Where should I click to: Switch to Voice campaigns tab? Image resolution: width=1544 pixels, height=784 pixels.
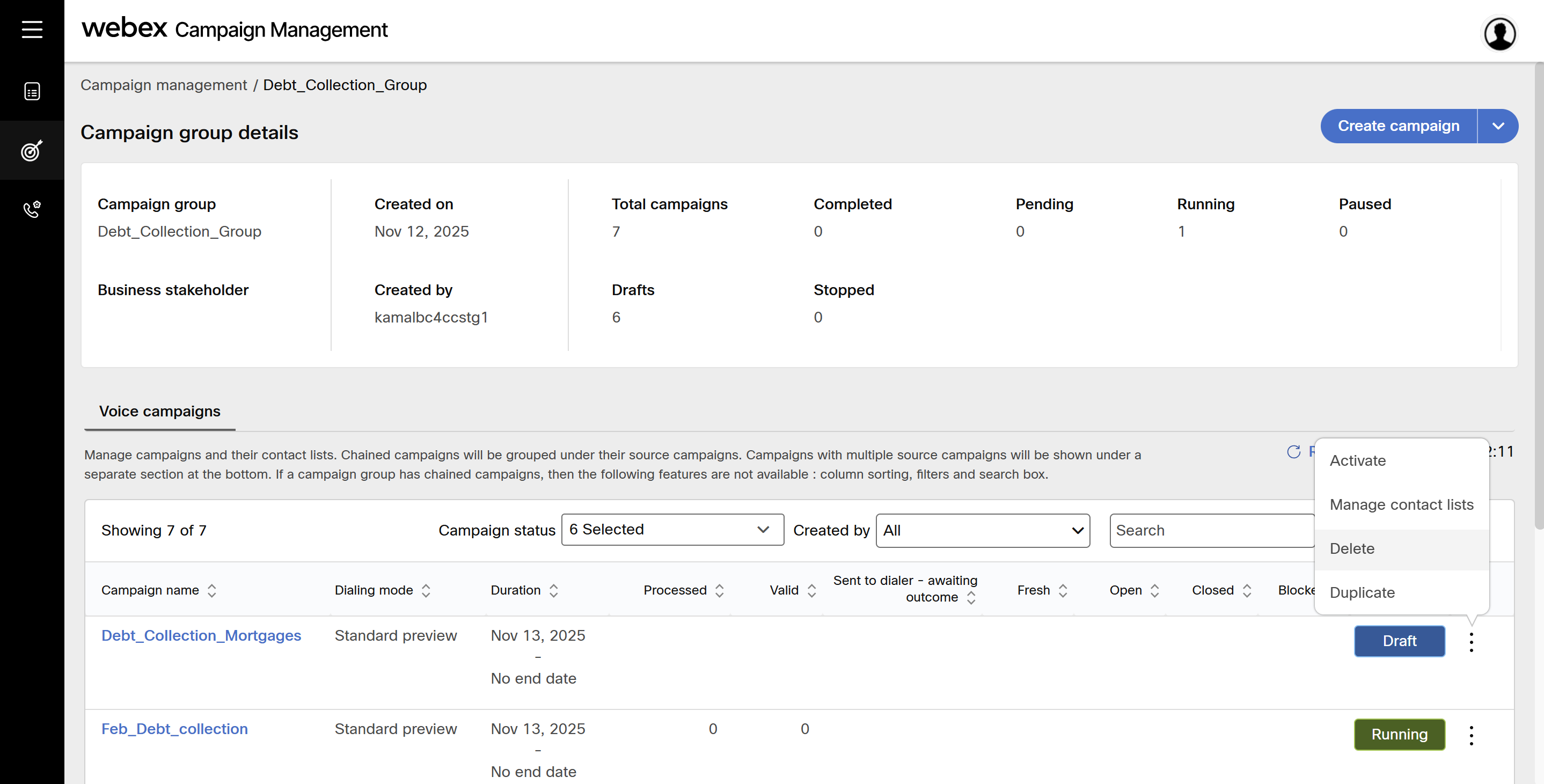click(x=159, y=411)
